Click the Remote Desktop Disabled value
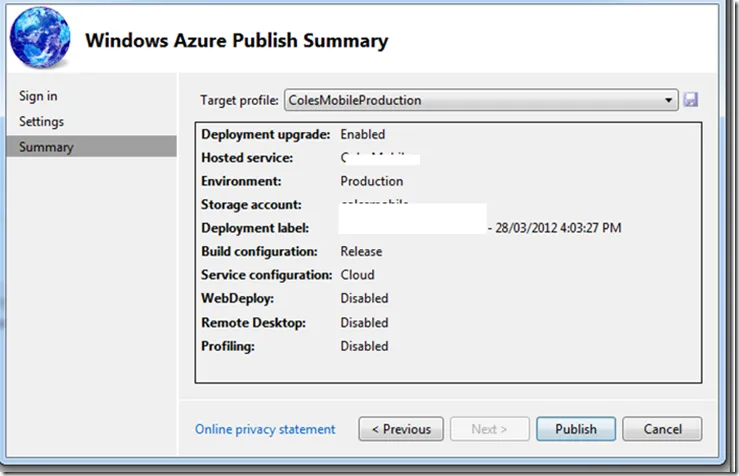739x476 pixels. 364,323
